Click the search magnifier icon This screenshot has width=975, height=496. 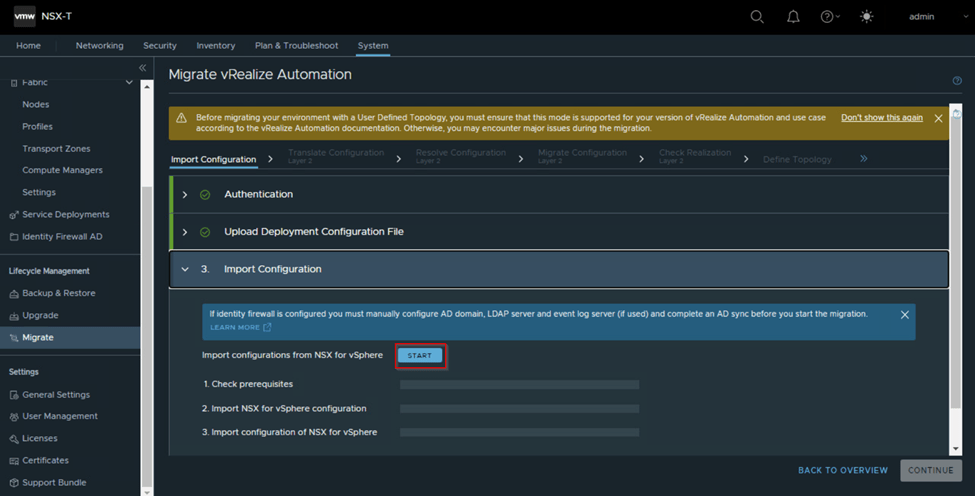click(757, 17)
